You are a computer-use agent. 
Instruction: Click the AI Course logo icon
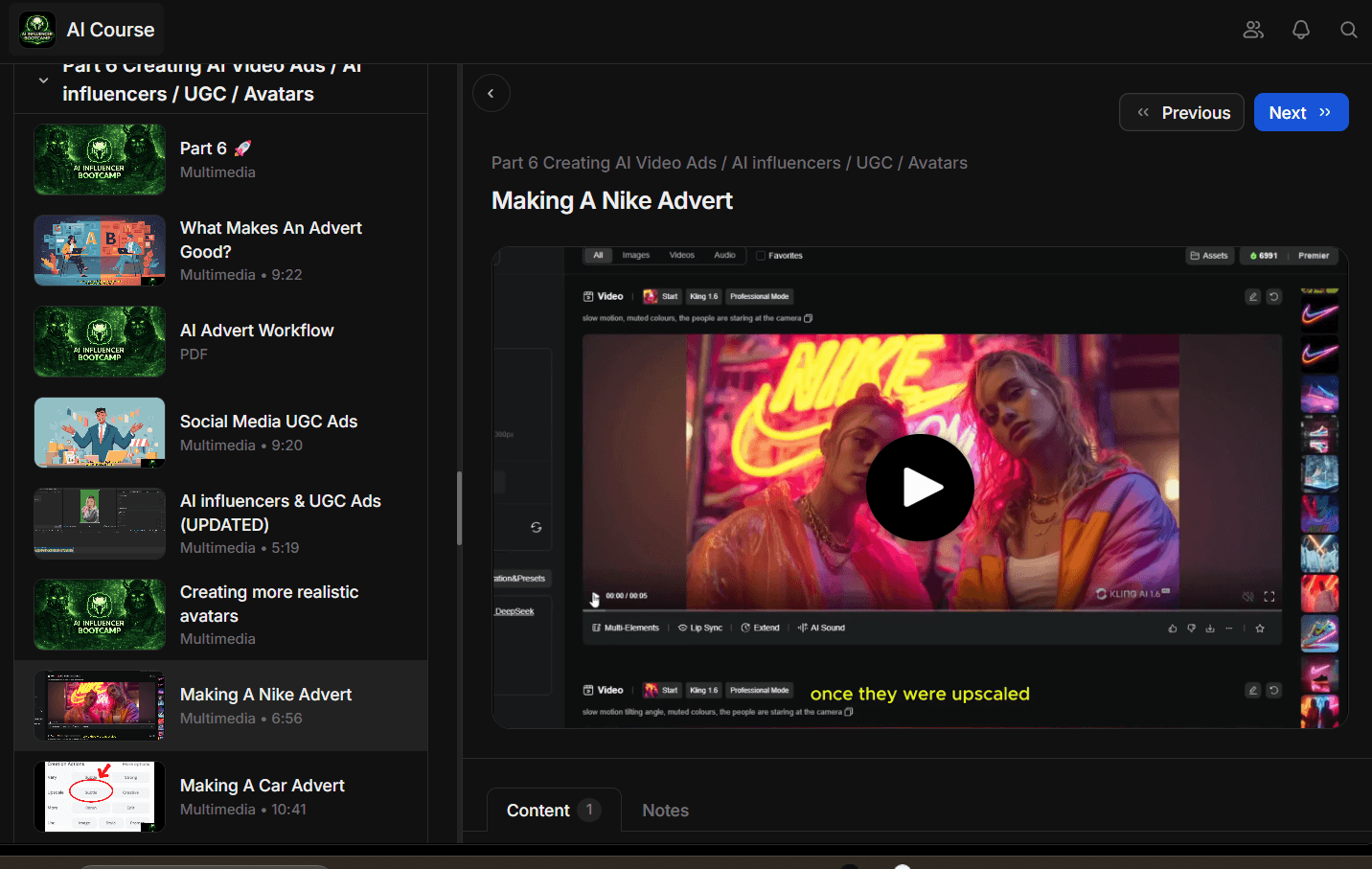click(x=37, y=30)
